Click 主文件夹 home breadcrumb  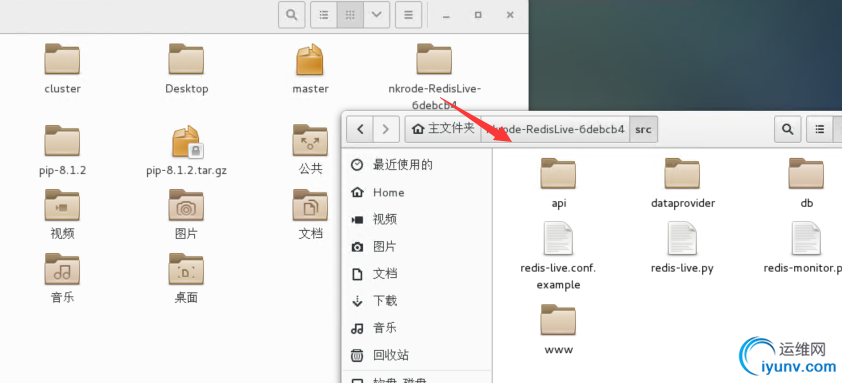[443, 129]
